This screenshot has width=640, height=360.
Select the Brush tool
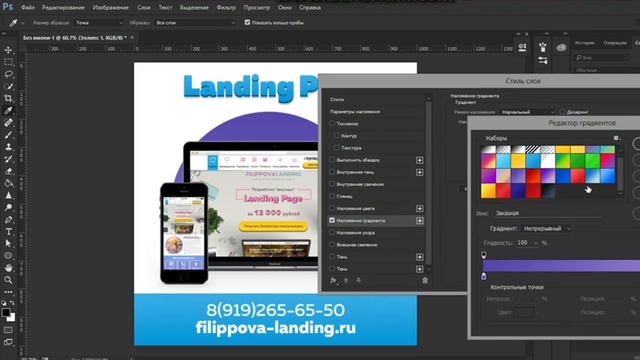pos(8,135)
